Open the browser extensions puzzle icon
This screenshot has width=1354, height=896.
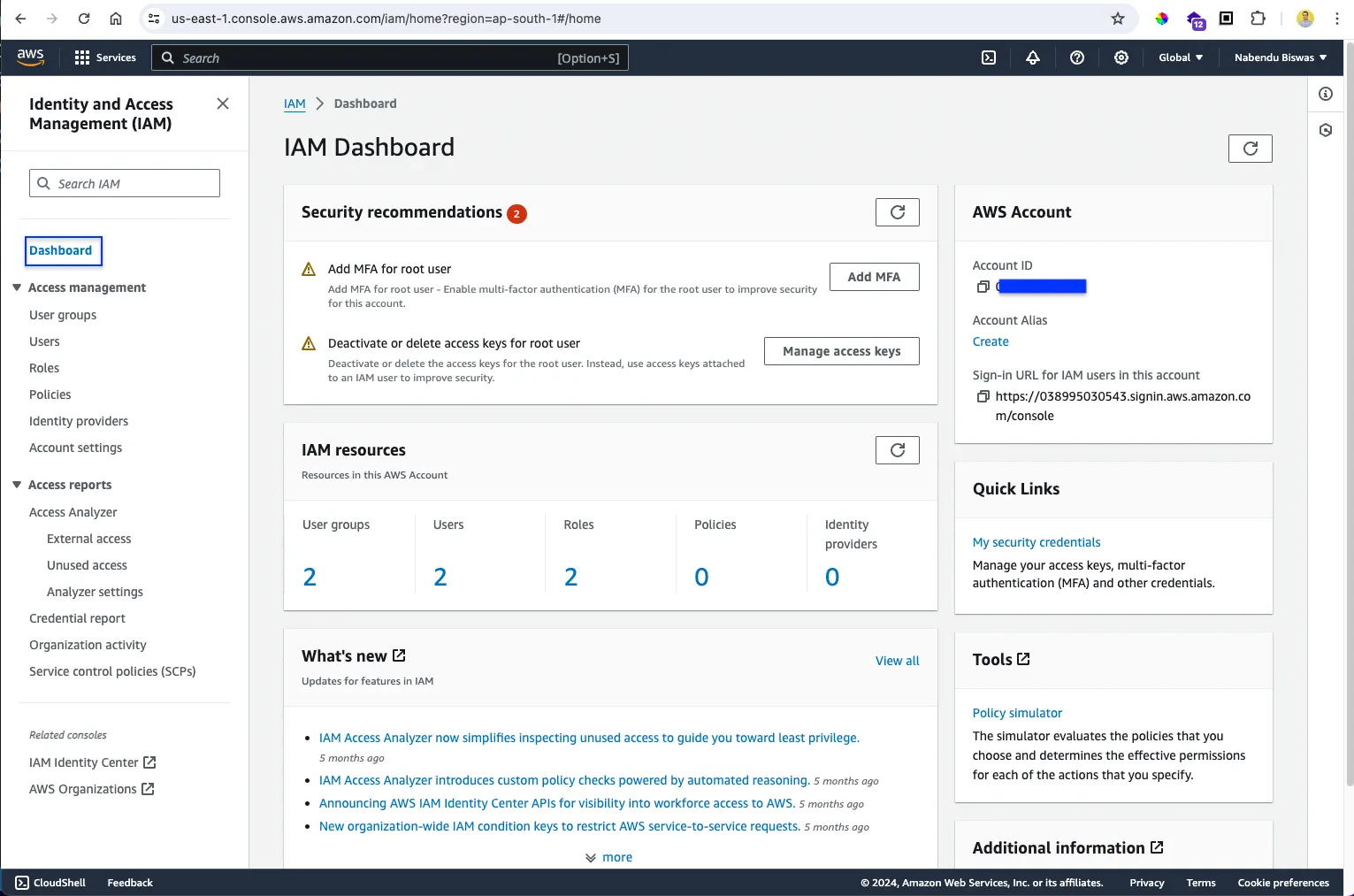pos(1258,19)
